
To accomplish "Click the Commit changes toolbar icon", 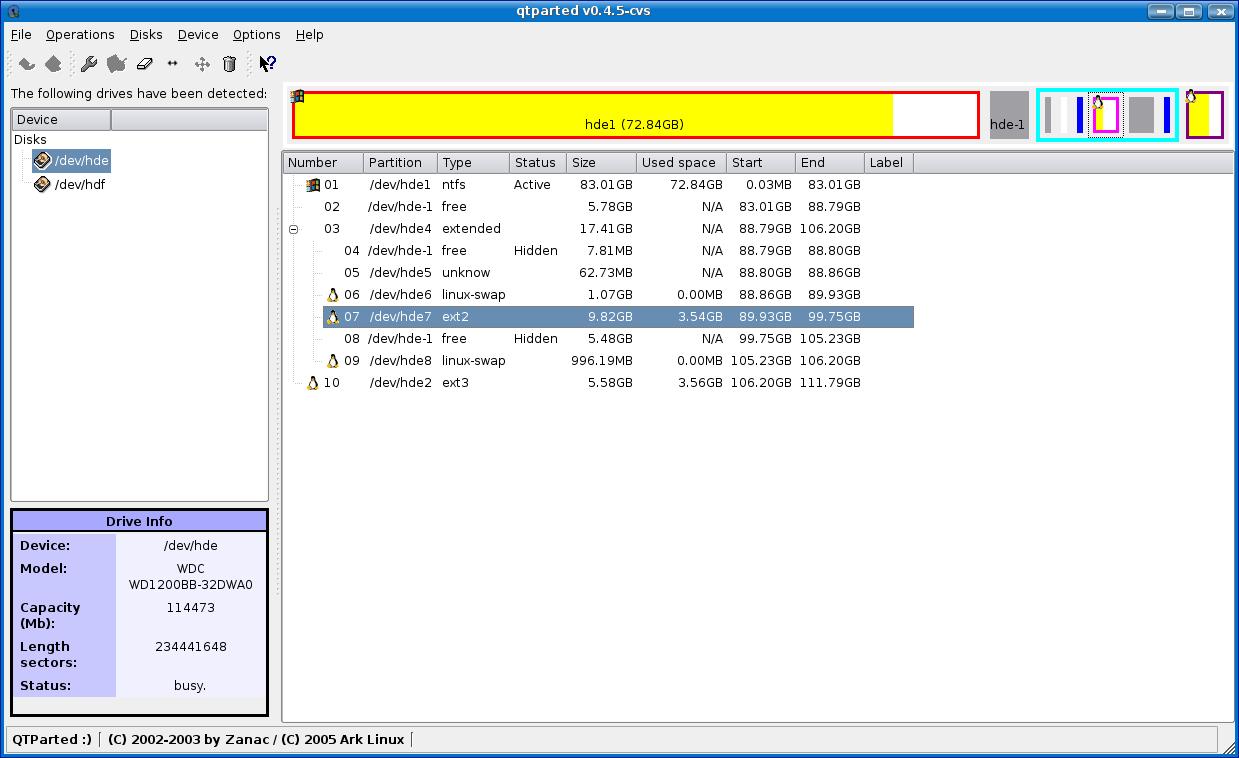I will 53,64.
